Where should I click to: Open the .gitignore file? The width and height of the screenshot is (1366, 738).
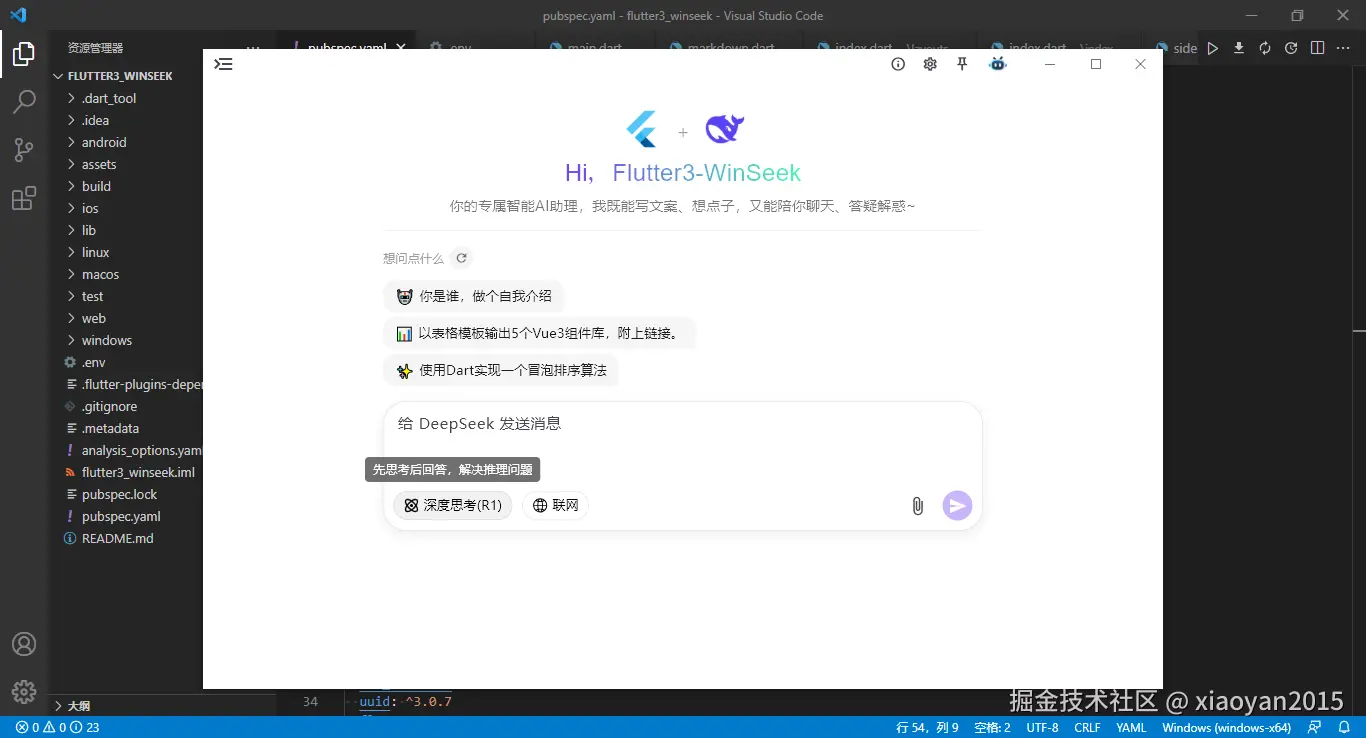109,406
